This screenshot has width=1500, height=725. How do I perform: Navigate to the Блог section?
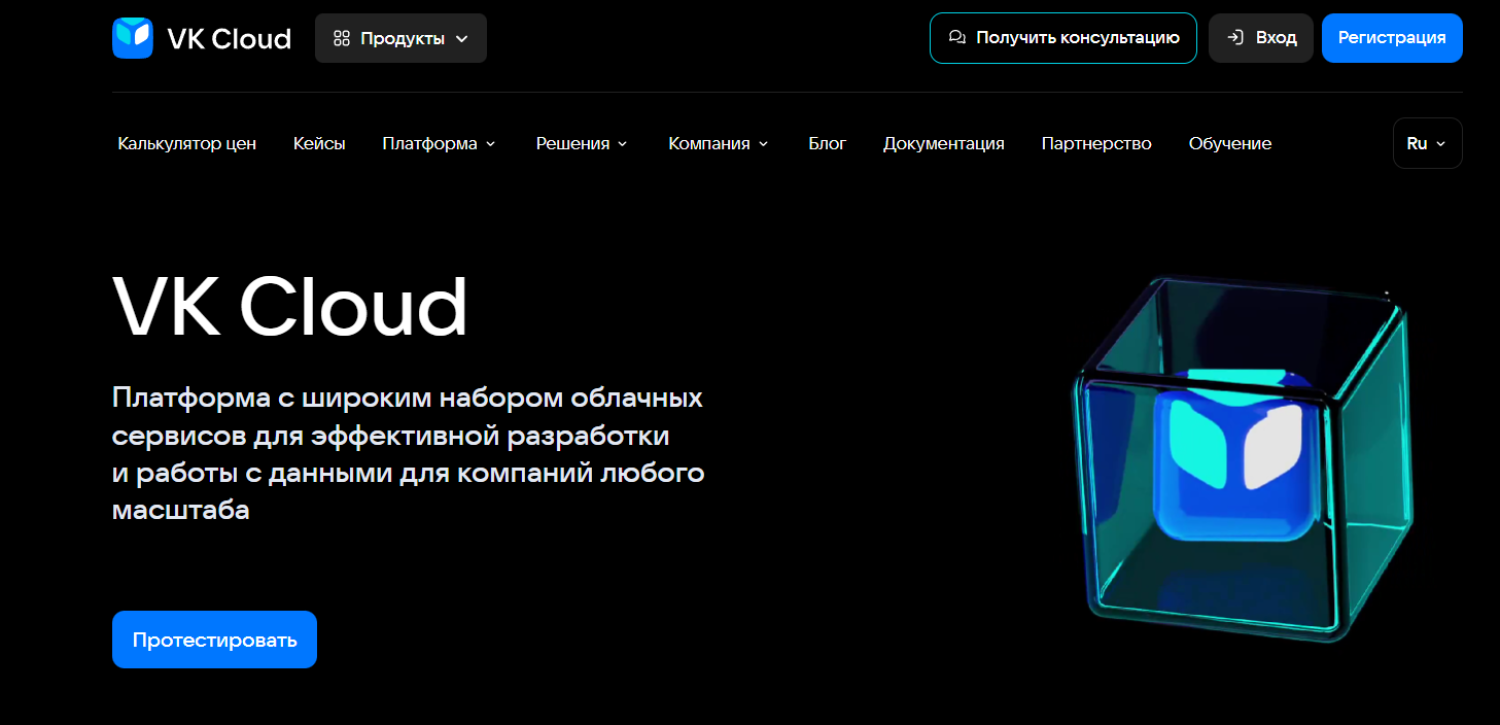pyautogui.click(x=827, y=144)
